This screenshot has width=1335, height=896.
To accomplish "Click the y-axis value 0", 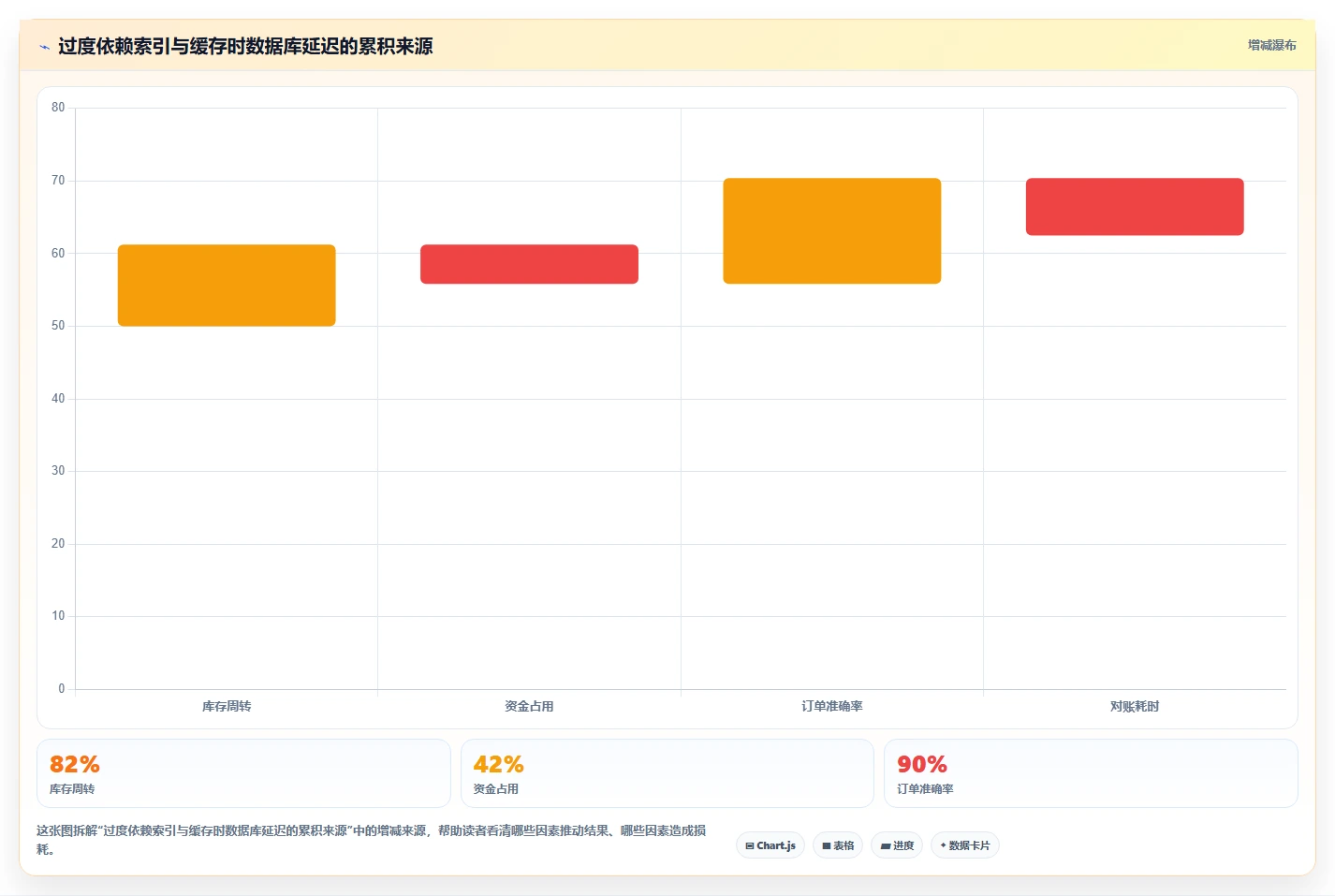I will pyautogui.click(x=62, y=689).
